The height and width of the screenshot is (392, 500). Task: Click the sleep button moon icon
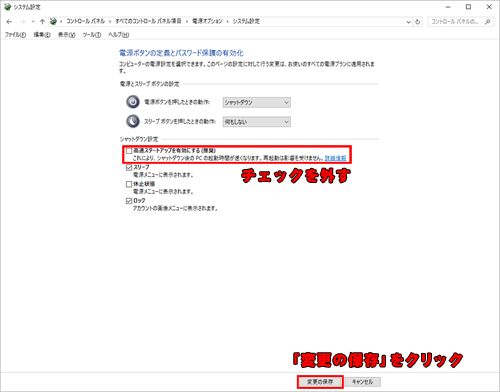point(133,121)
